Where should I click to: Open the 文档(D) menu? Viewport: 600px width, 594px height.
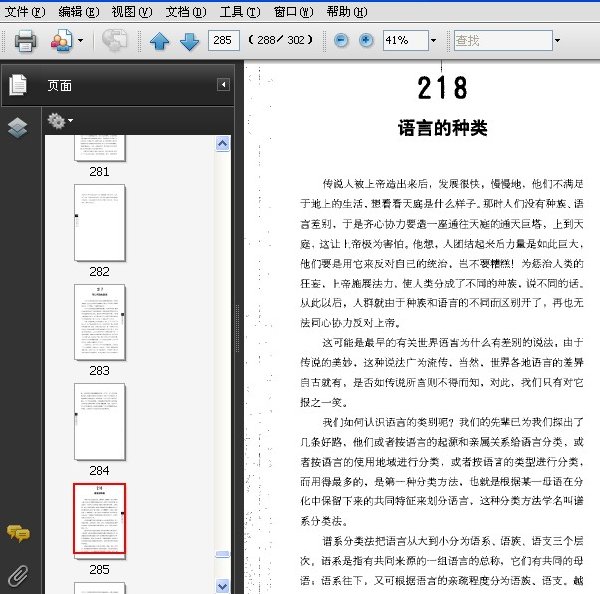tap(186, 12)
